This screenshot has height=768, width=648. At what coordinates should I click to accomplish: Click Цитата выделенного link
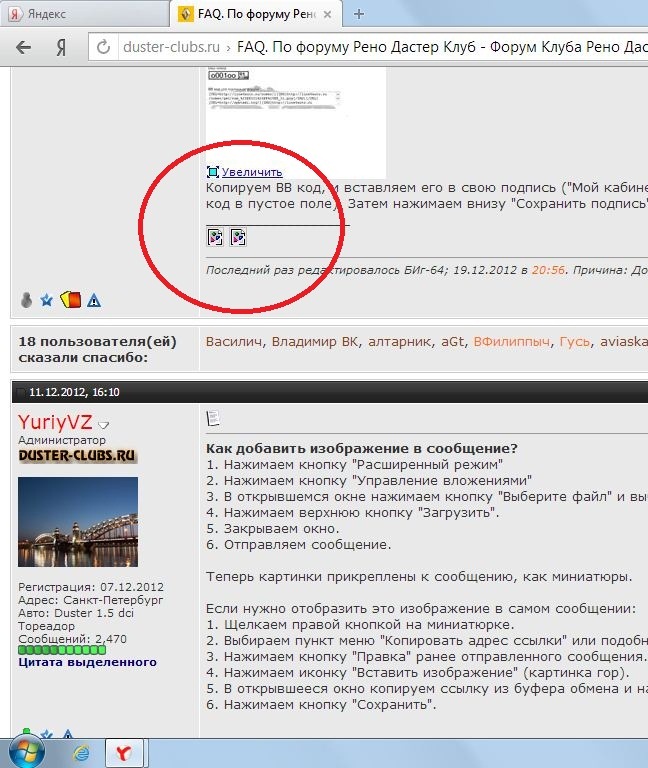click(x=88, y=662)
